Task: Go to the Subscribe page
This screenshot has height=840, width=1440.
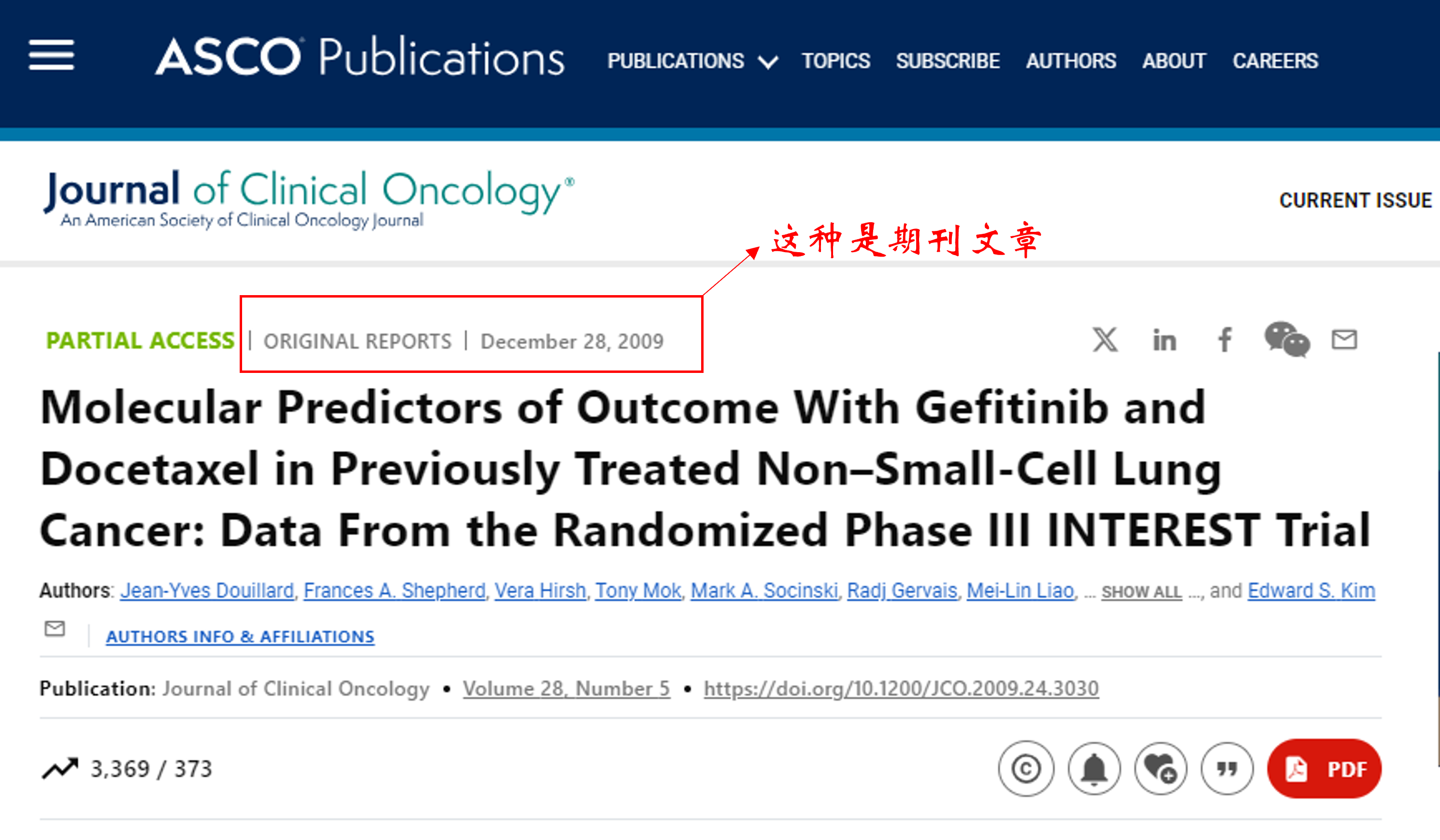Action: [x=948, y=61]
